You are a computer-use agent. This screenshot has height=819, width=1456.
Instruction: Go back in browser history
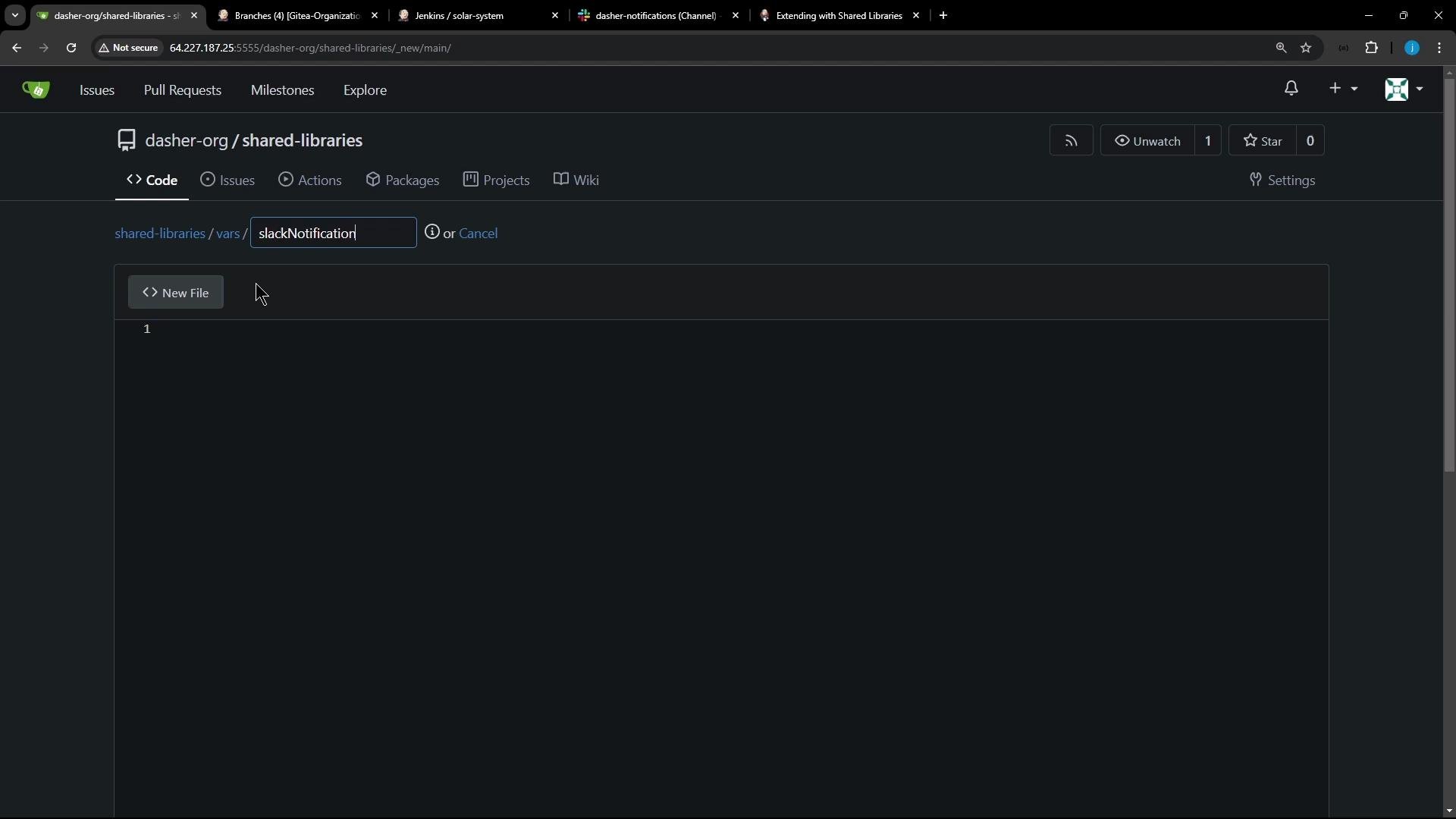[17, 48]
